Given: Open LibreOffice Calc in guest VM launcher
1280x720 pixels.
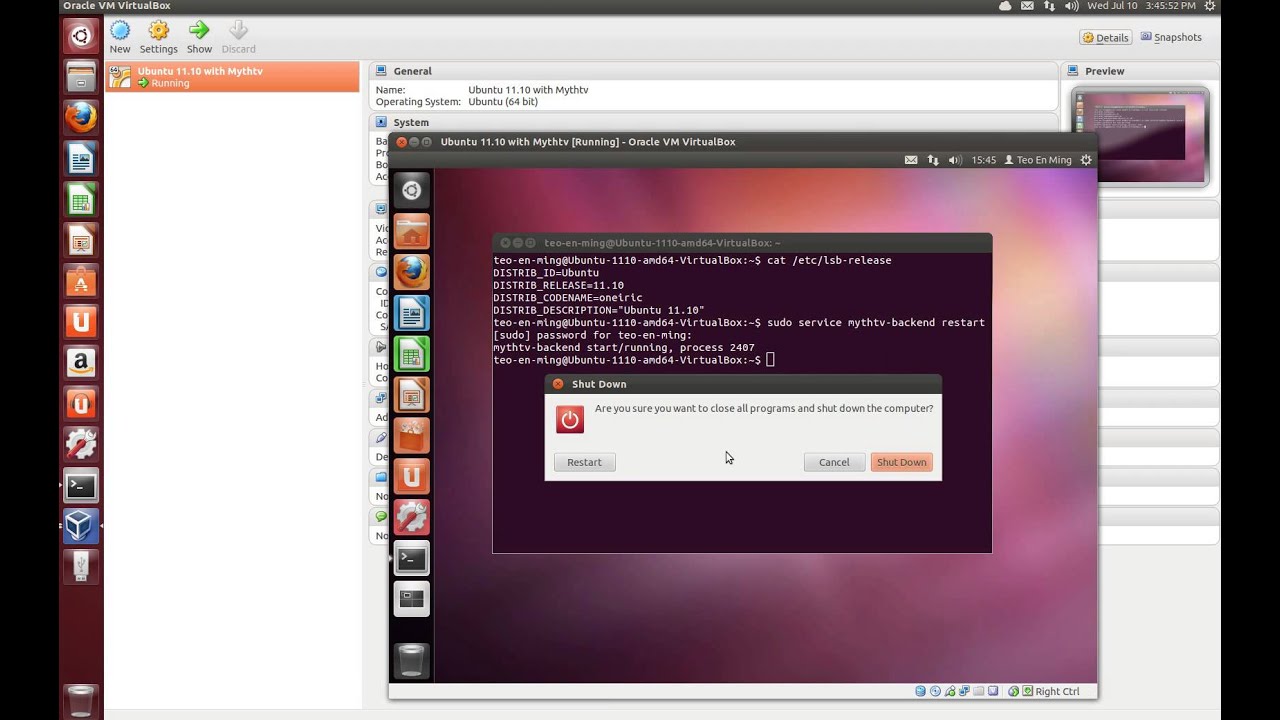Looking at the screenshot, I should 411,354.
